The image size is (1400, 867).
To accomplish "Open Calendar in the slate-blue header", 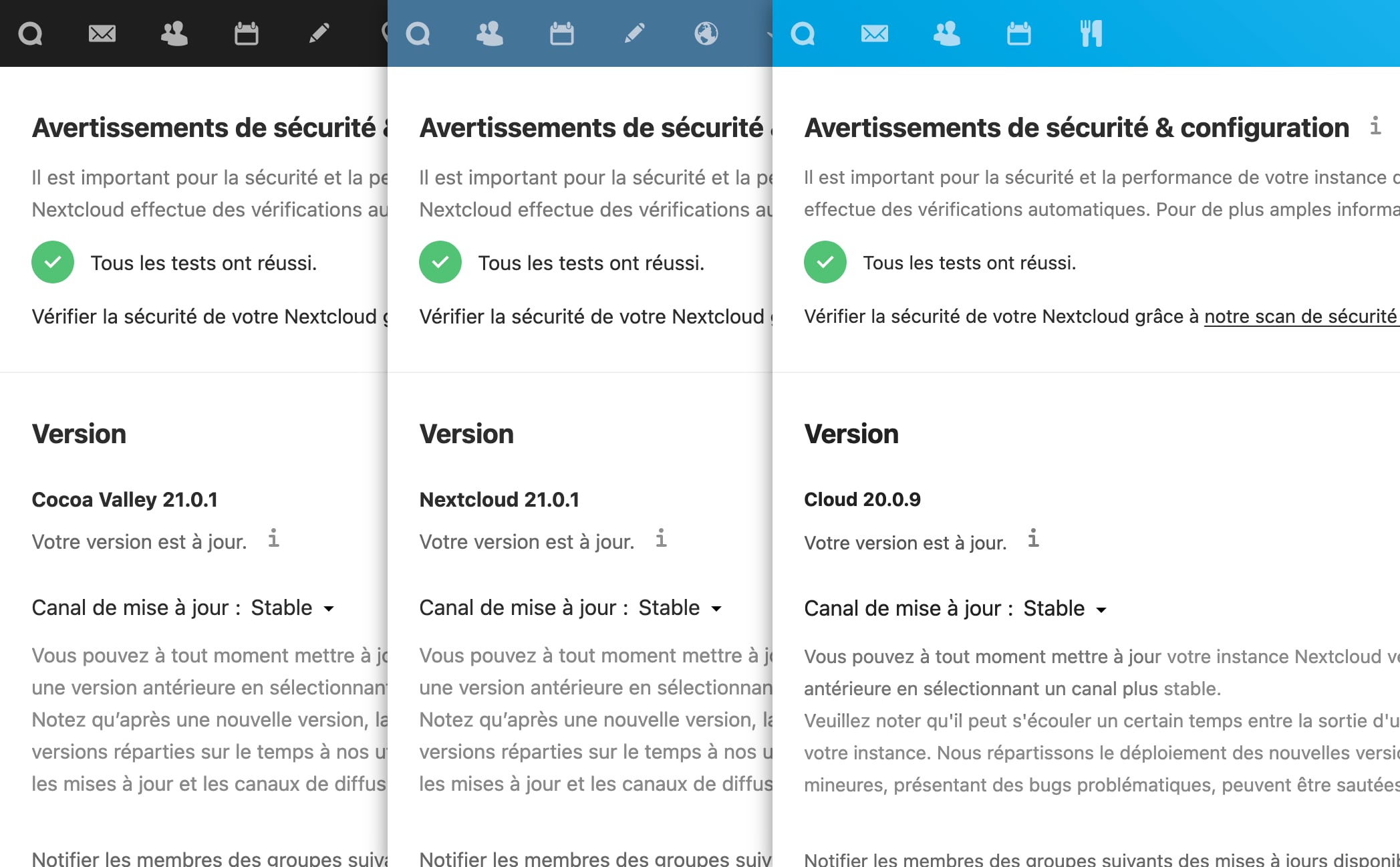I will [x=562, y=33].
